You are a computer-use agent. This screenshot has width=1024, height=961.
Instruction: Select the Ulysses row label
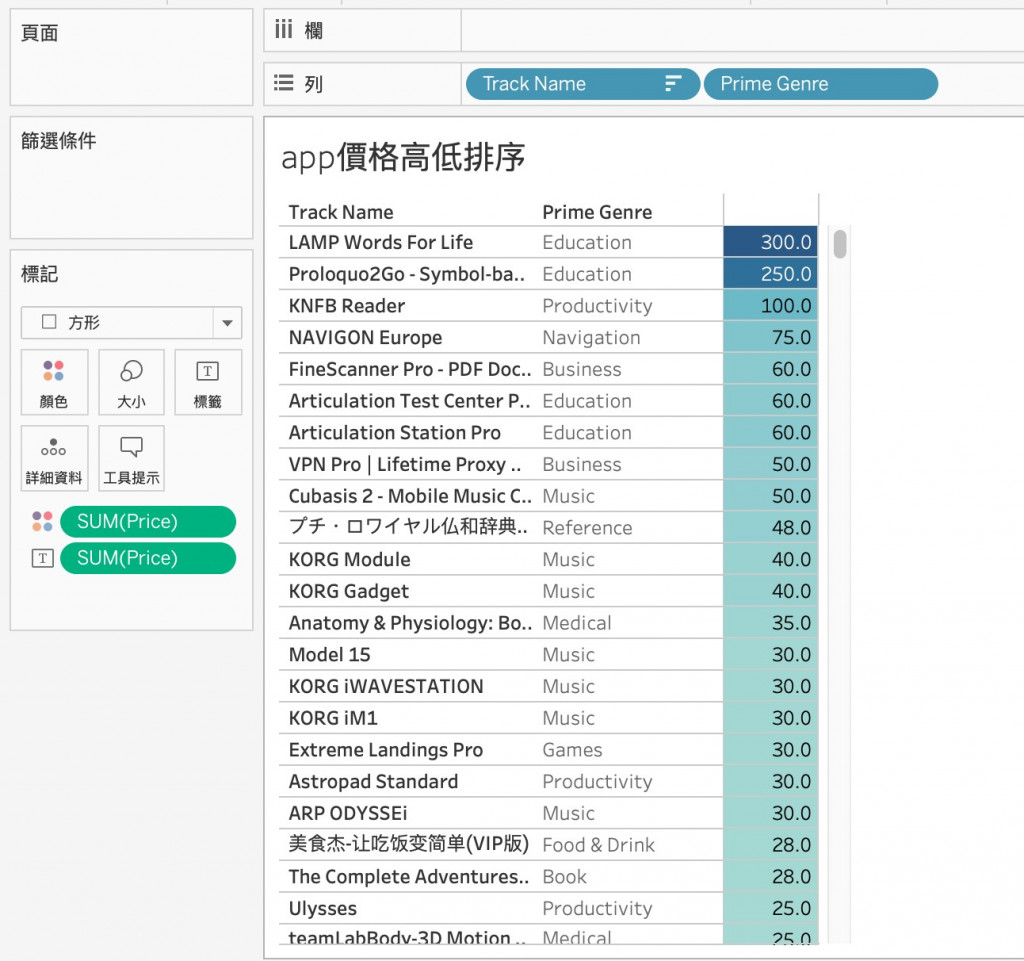(323, 908)
